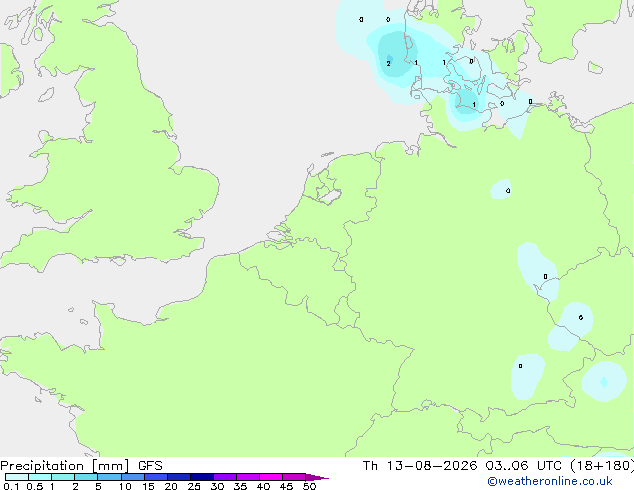Click the above-50 legend arrow tip
Viewport: 634px width, 490px height.
[x=317, y=477]
